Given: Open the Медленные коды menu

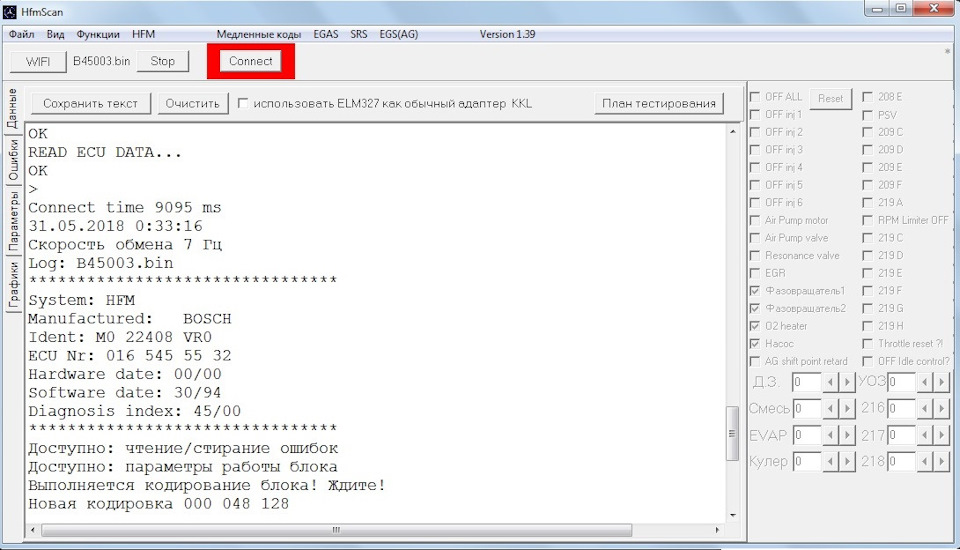Looking at the screenshot, I should pyautogui.click(x=258, y=34).
